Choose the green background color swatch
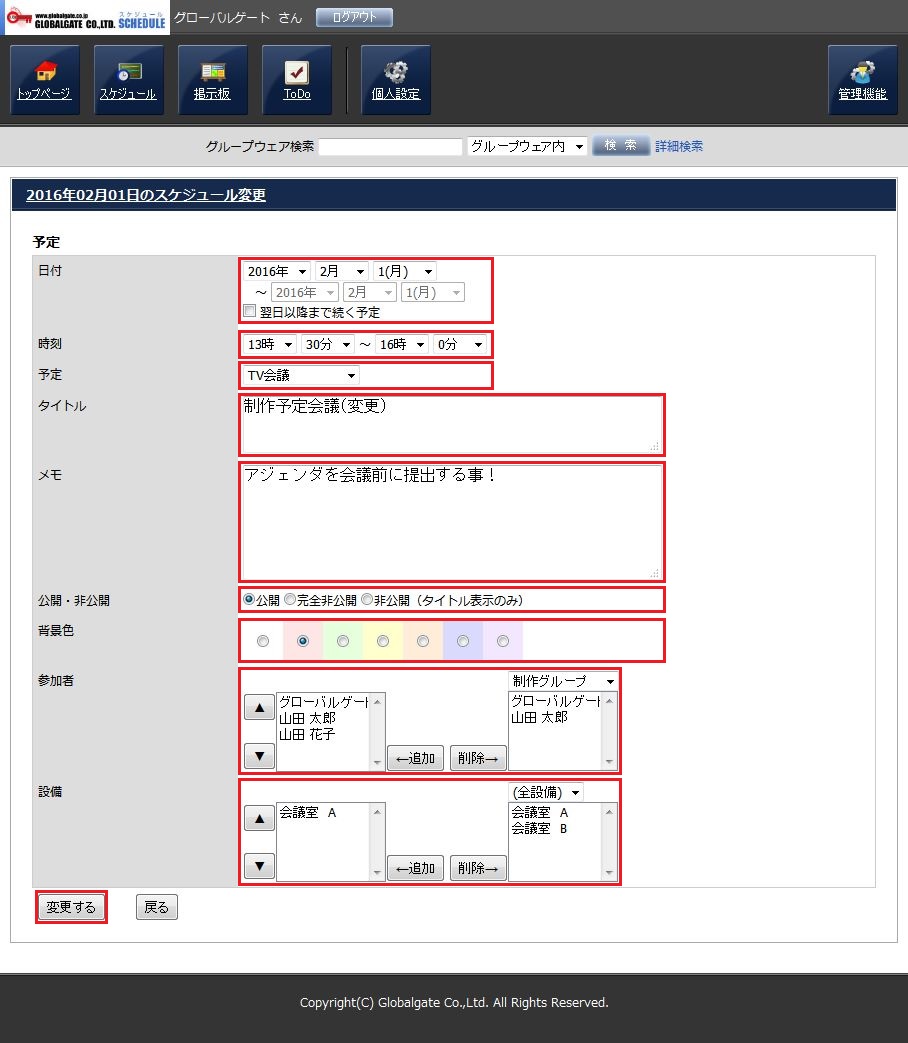This screenshot has width=908, height=1043. [343, 641]
